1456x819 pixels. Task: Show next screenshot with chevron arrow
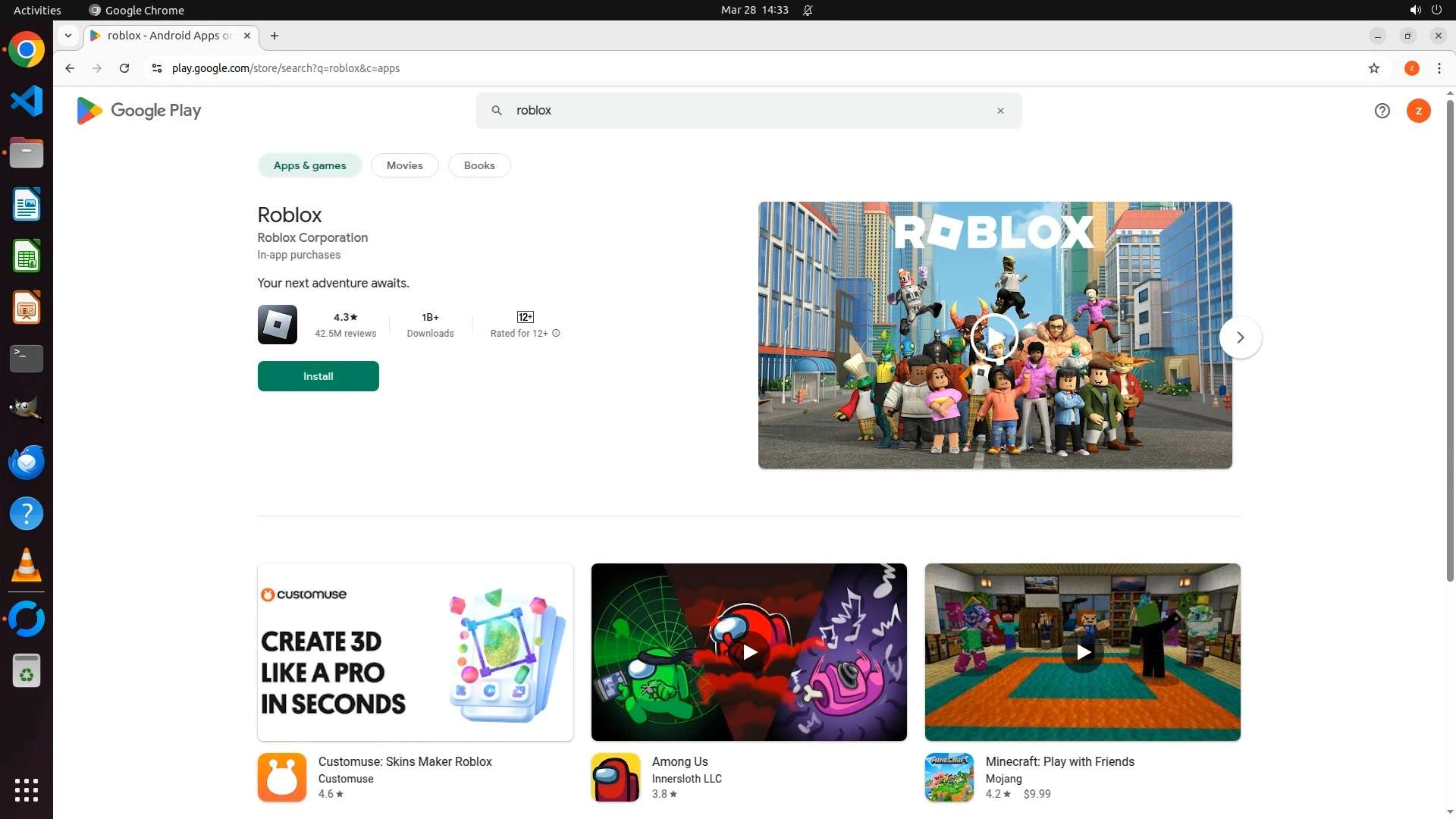point(1240,337)
